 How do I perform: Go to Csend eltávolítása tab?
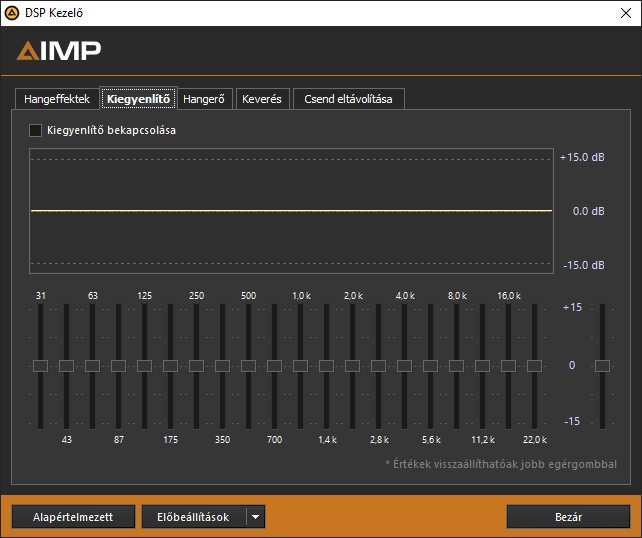348,99
